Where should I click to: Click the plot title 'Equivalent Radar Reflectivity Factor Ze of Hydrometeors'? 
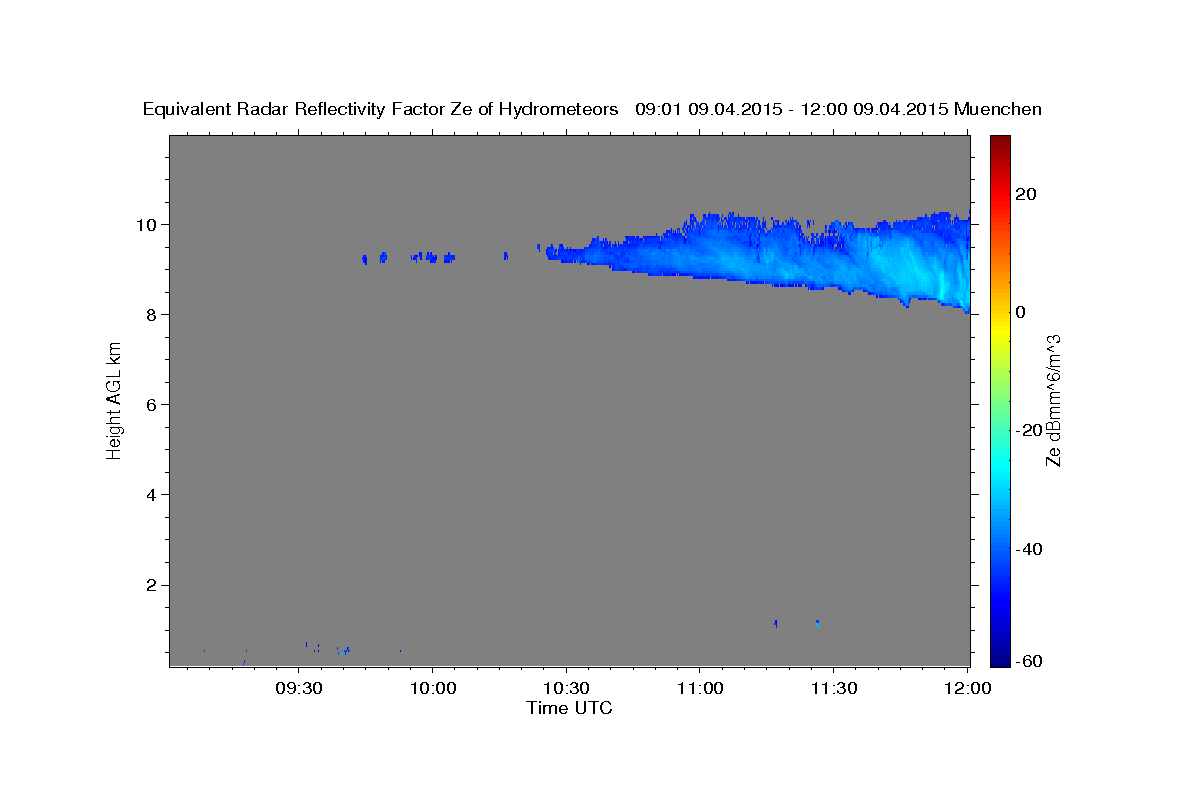pos(381,109)
